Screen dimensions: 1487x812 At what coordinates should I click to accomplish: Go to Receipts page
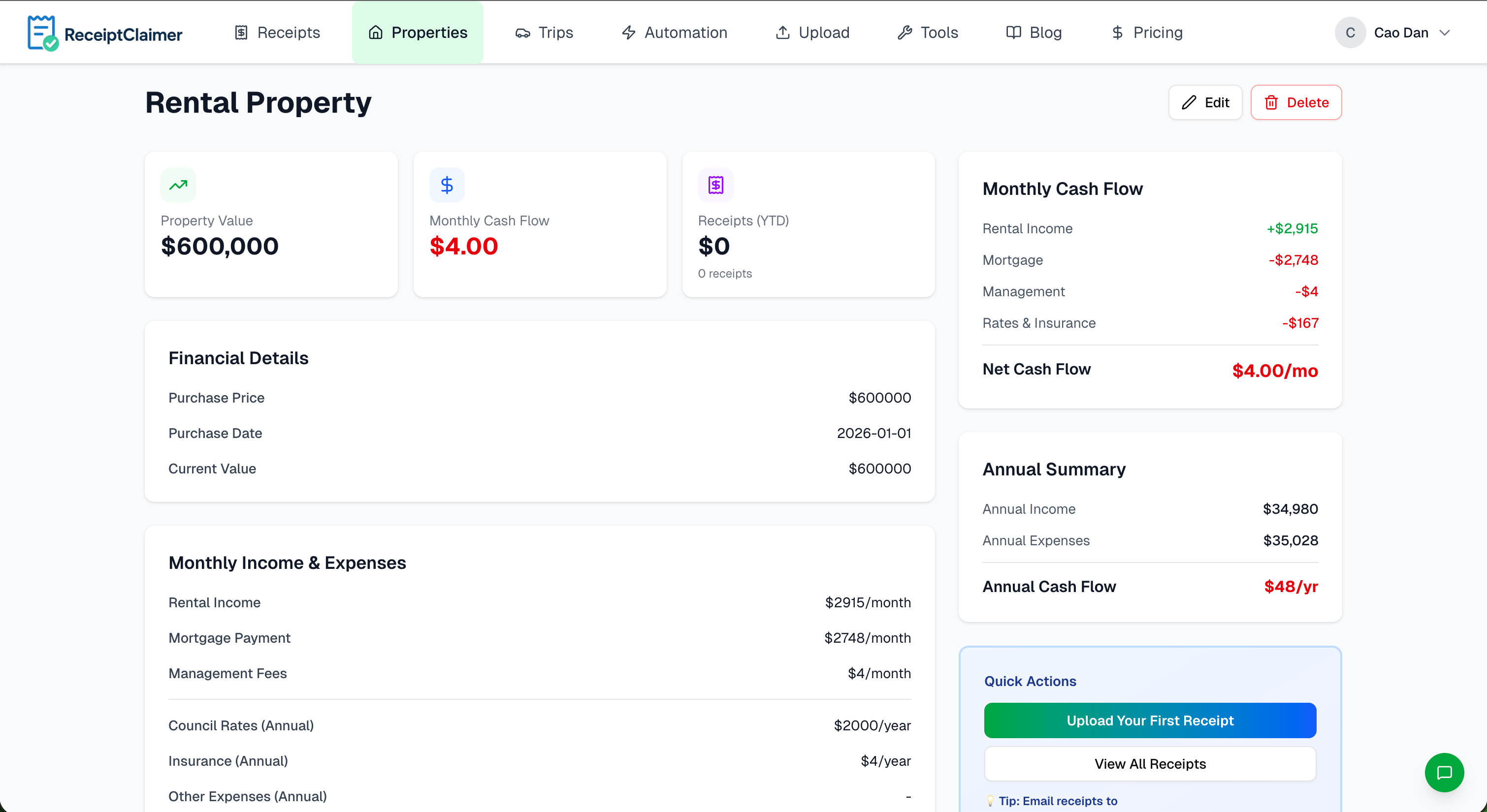pos(277,33)
